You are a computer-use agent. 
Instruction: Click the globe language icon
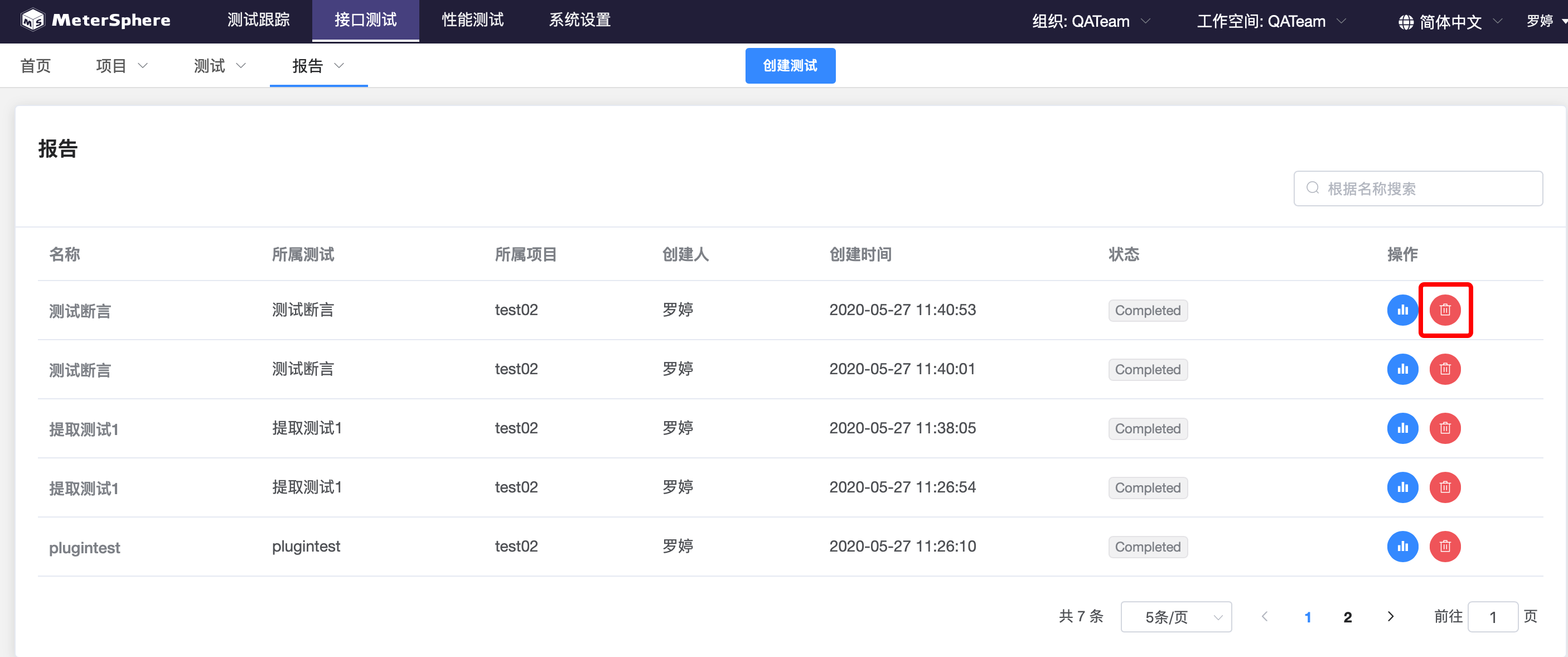[1406, 22]
